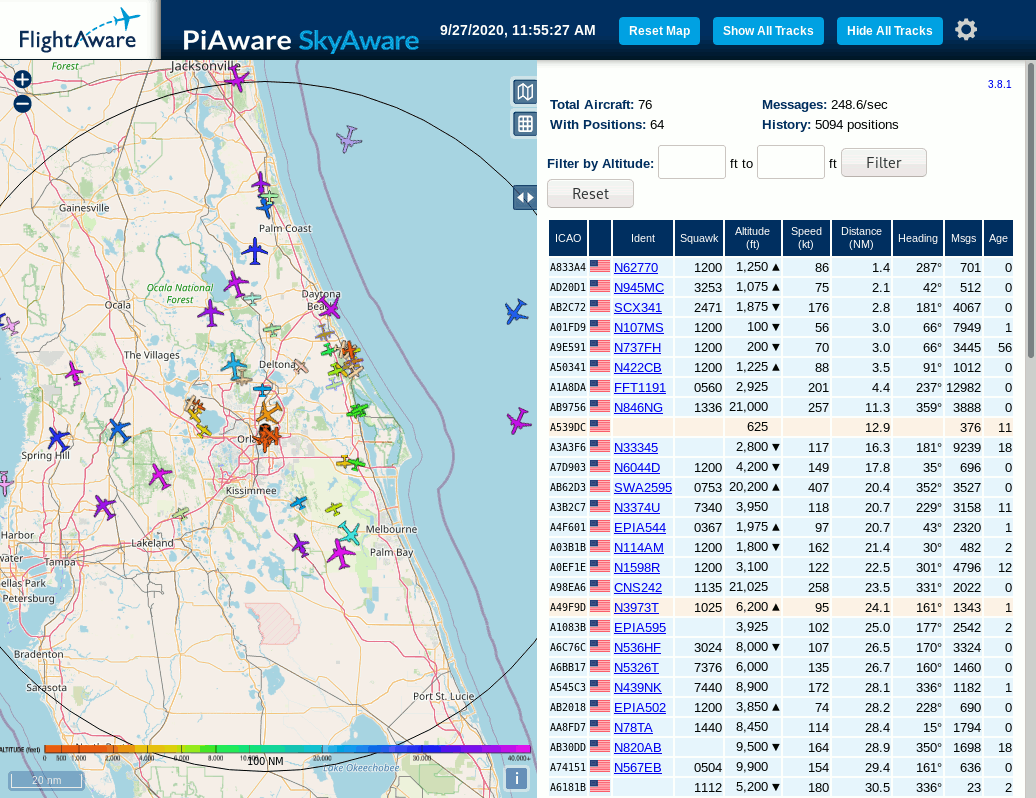Select the lavender aircraft offshore north of Palm Coast

point(348,139)
